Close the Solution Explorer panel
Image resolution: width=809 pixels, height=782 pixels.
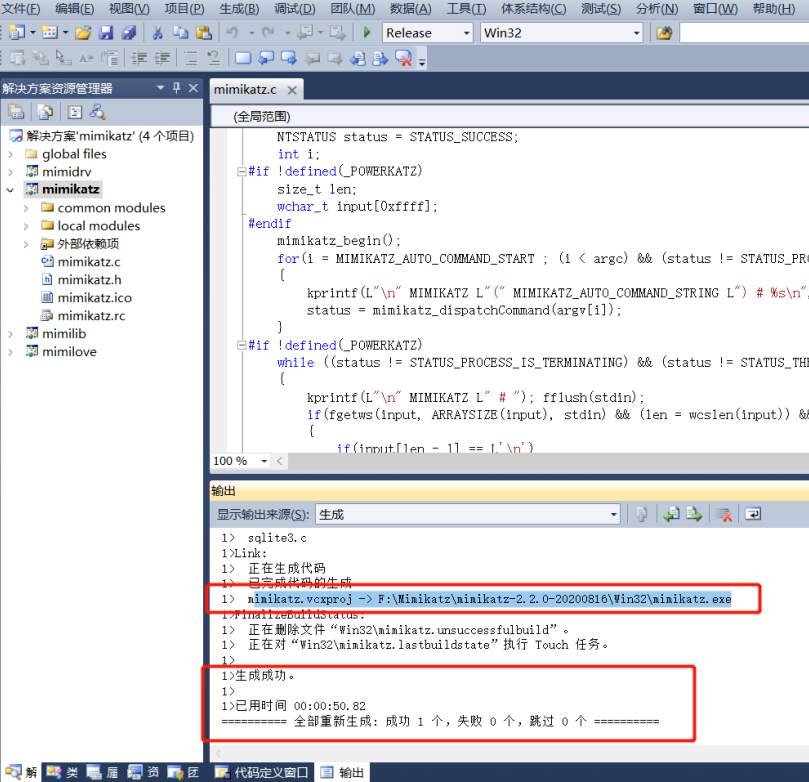coord(193,88)
